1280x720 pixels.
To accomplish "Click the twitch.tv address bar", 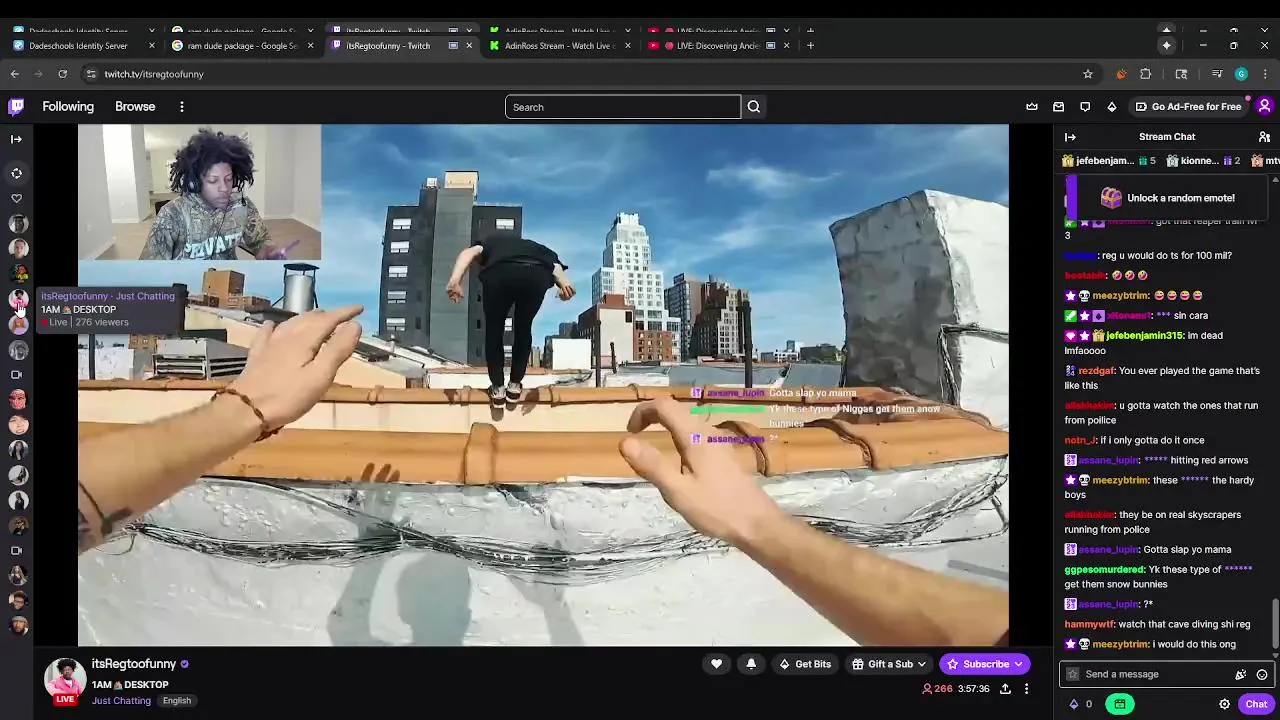I will 590,74.
